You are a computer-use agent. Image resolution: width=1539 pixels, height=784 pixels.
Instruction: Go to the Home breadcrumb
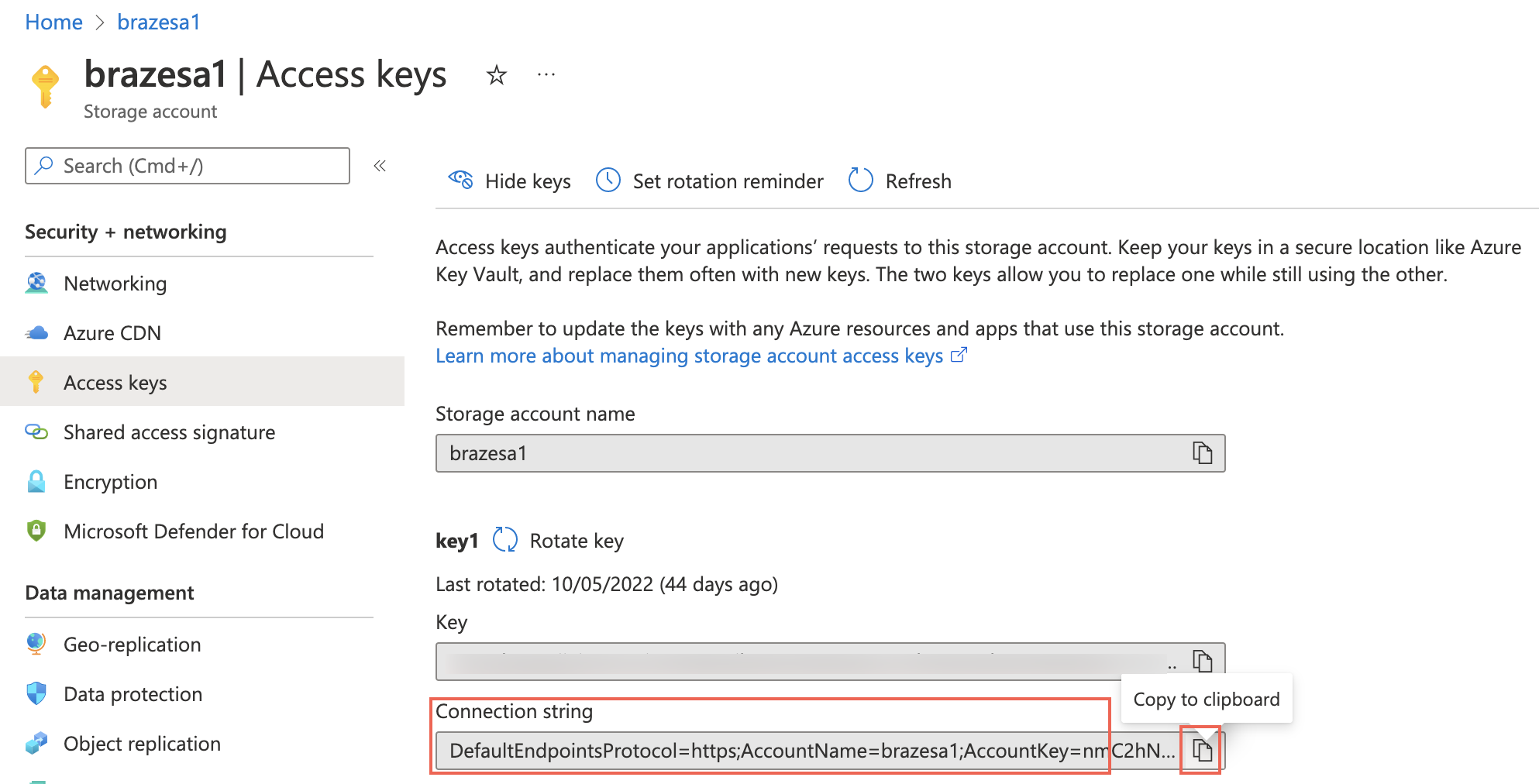point(53,22)
